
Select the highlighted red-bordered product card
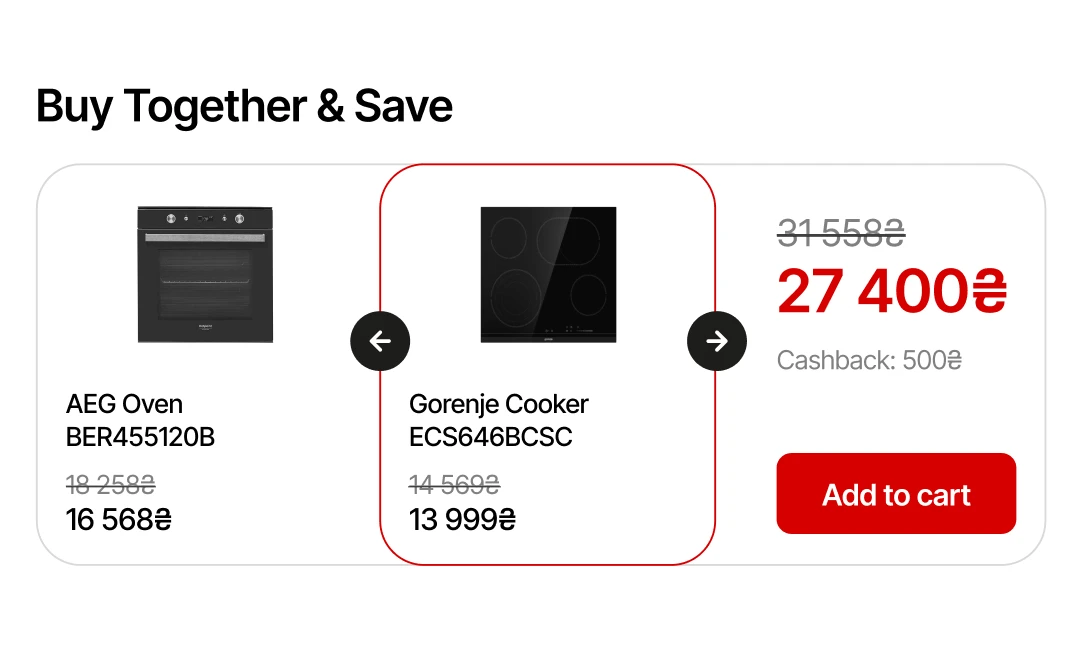tap(548, 365)
